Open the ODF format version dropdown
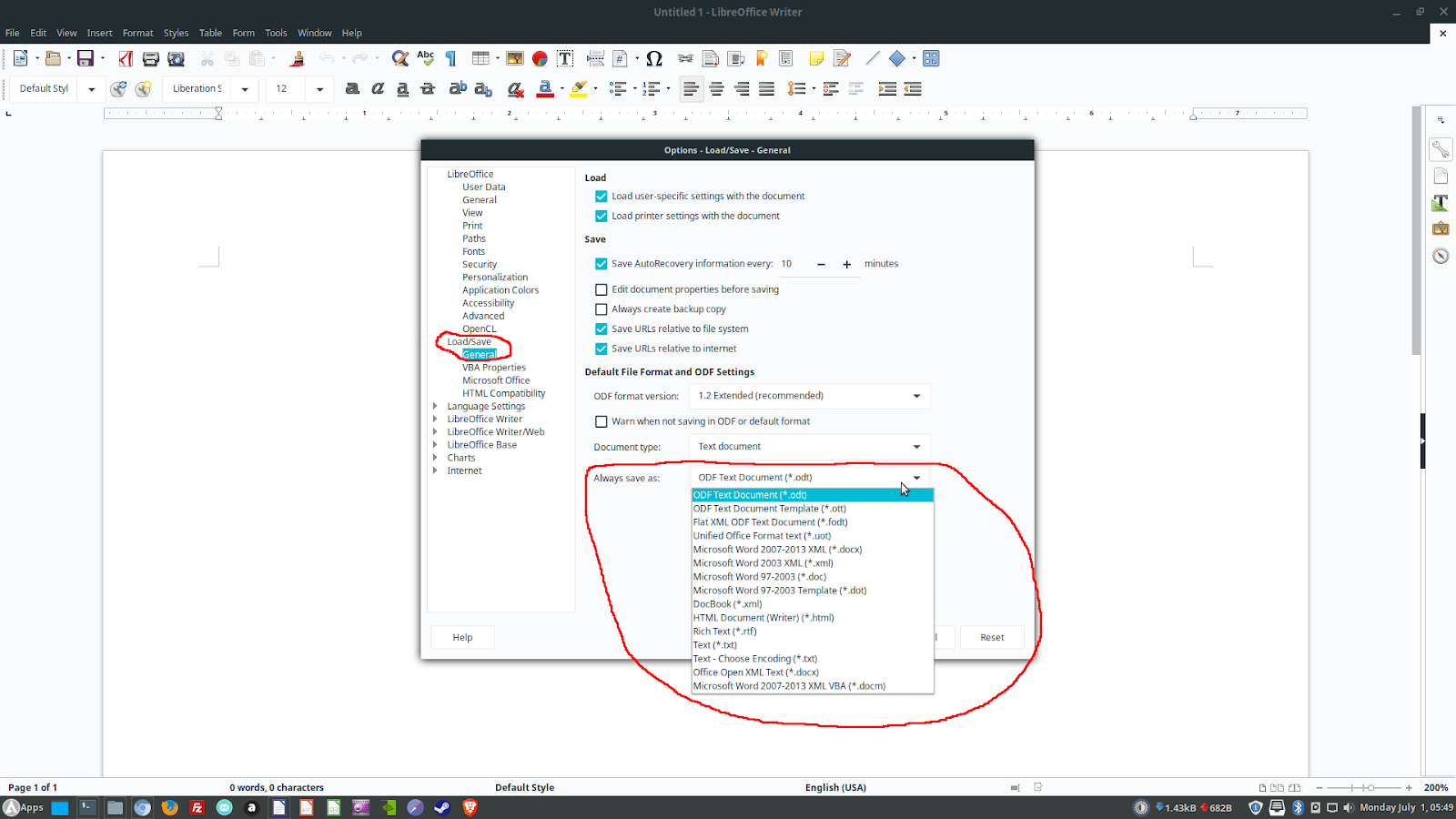The height and width of the screenshot is (819, 1456). point(916,395)
